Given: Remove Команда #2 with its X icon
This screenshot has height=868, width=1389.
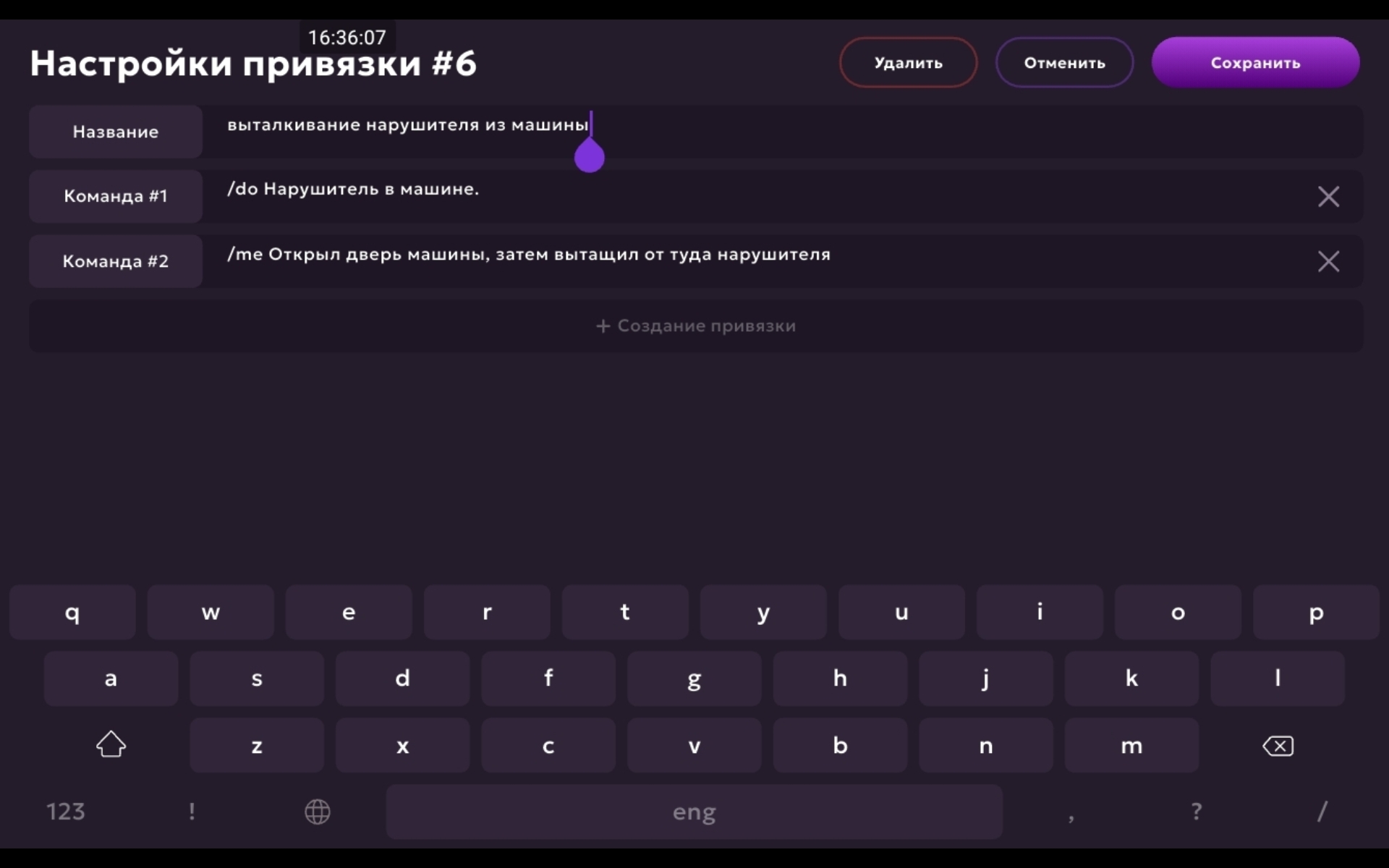Looking at the screenshot, I should click(1328, 261).
